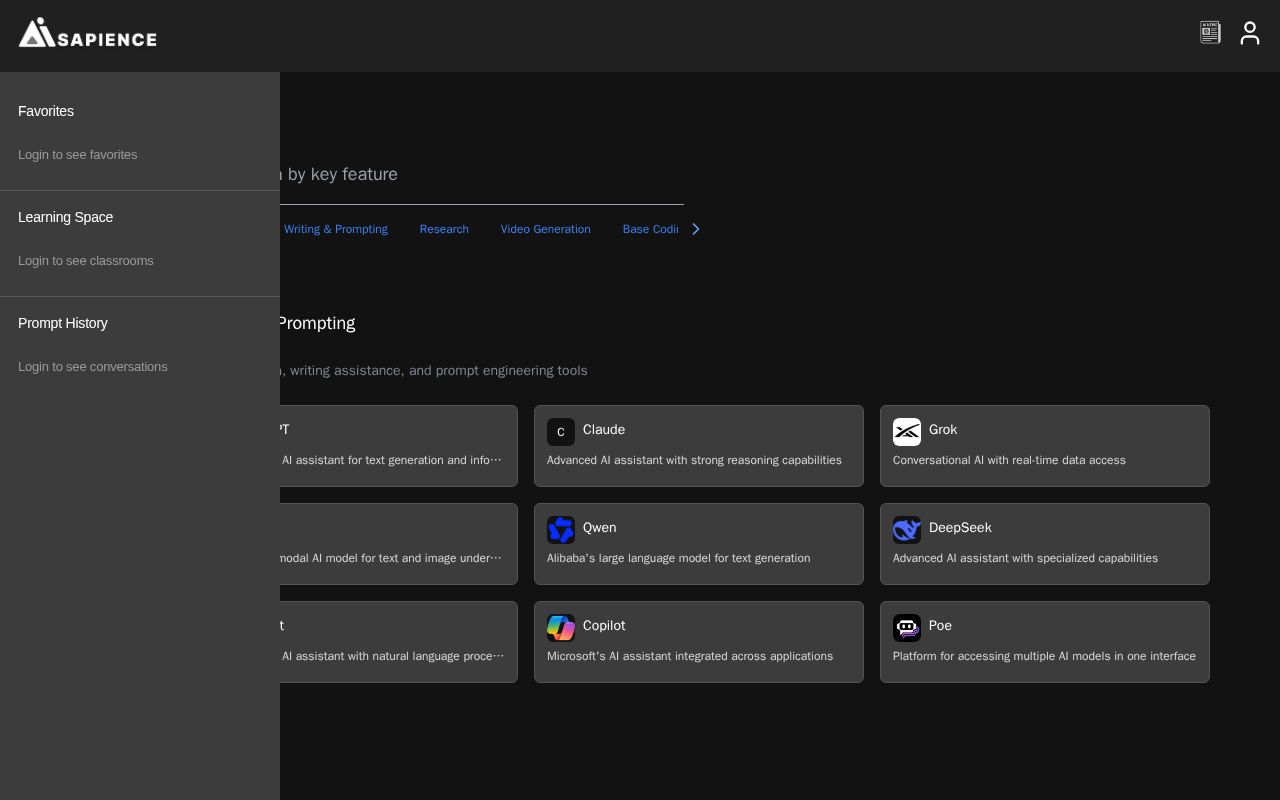
Task: Select the Qwen card title
Action: point(600,528)
